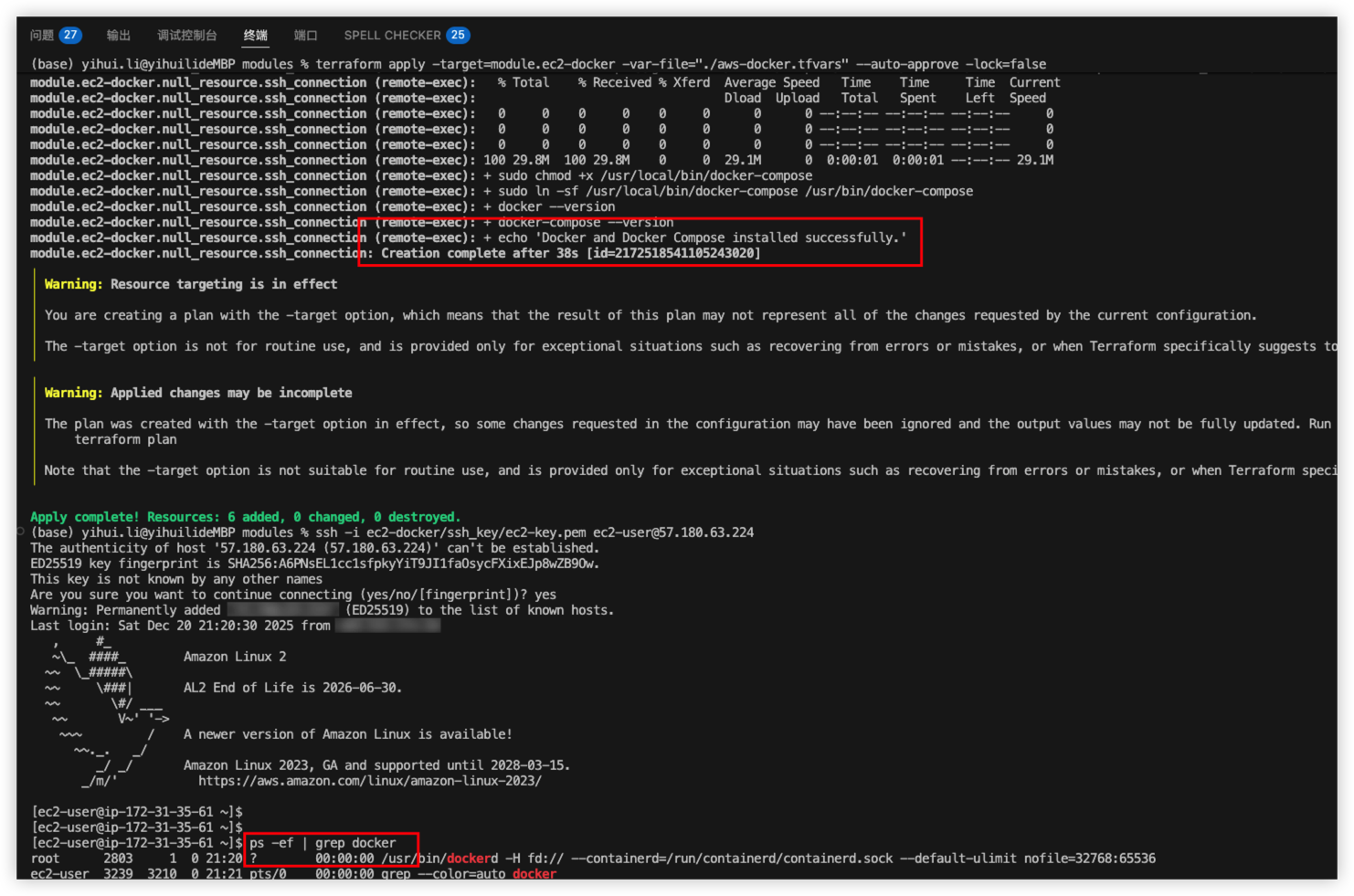1354x896 pixels.
Task: Click the 'ps -ef | grep docker' command
Action: pos(323,843)
